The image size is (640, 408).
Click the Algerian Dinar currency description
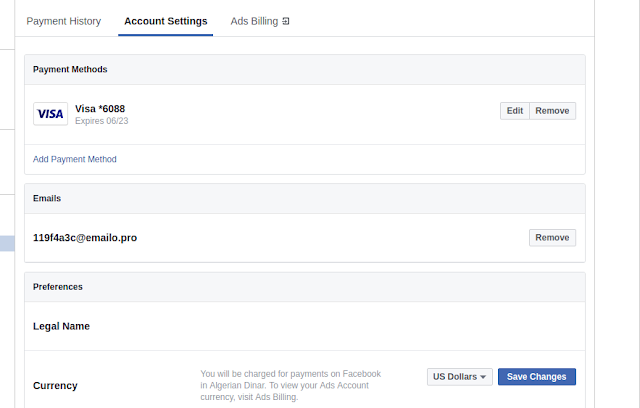pos(291,386)
